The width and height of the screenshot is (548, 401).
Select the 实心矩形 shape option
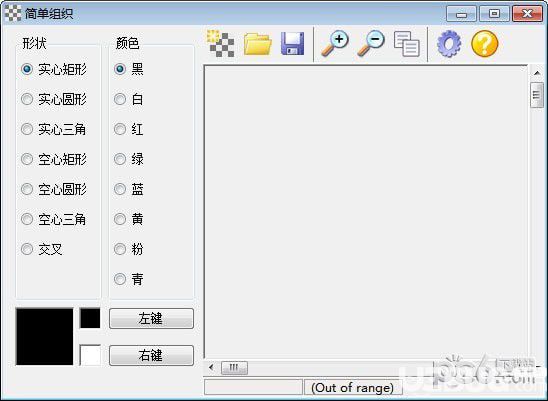click(x=54, y=69)
